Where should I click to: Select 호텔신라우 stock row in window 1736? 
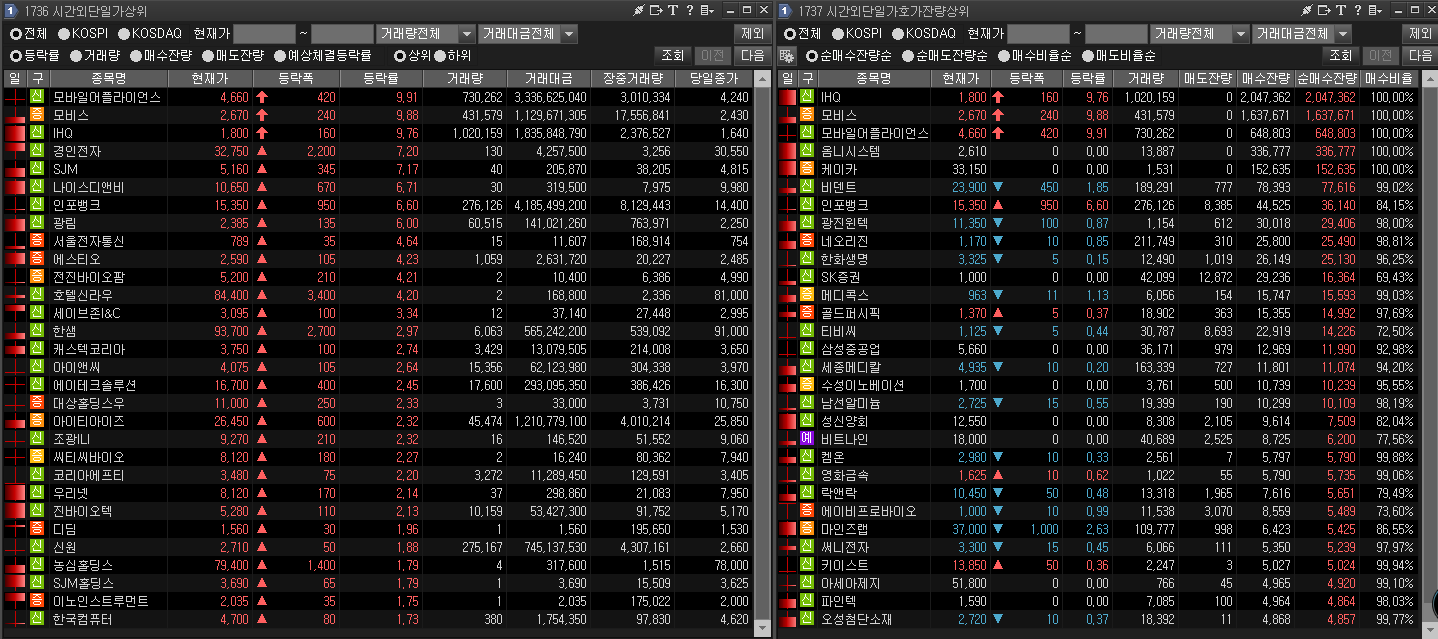point(378,295)
